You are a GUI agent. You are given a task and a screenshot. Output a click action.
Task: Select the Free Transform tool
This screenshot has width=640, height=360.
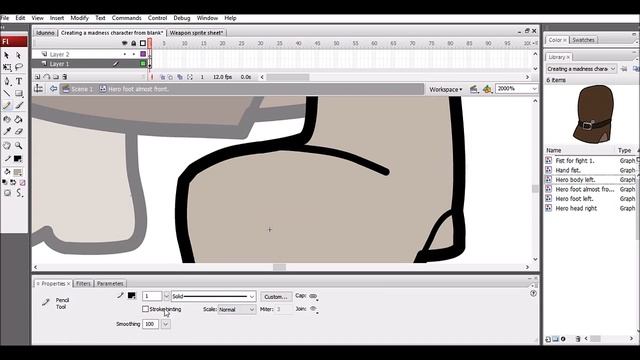(7, 67)
